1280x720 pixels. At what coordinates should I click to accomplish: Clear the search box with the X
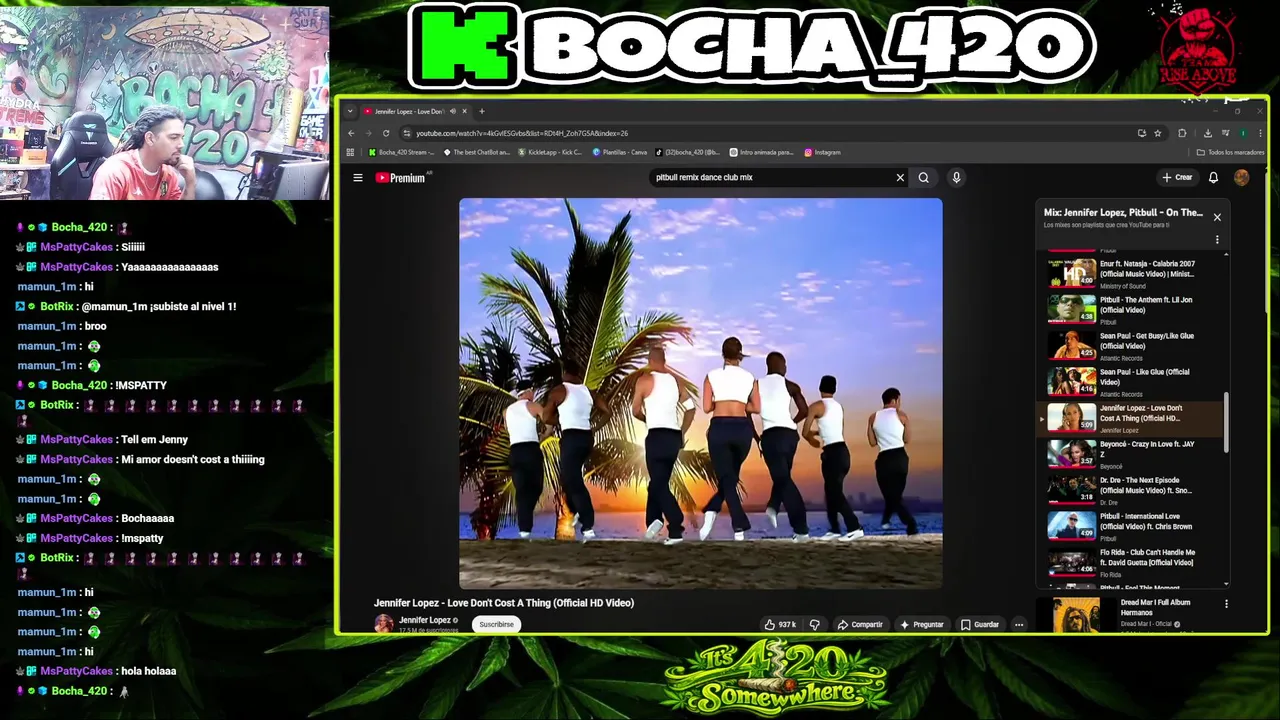tap(900, 178)
